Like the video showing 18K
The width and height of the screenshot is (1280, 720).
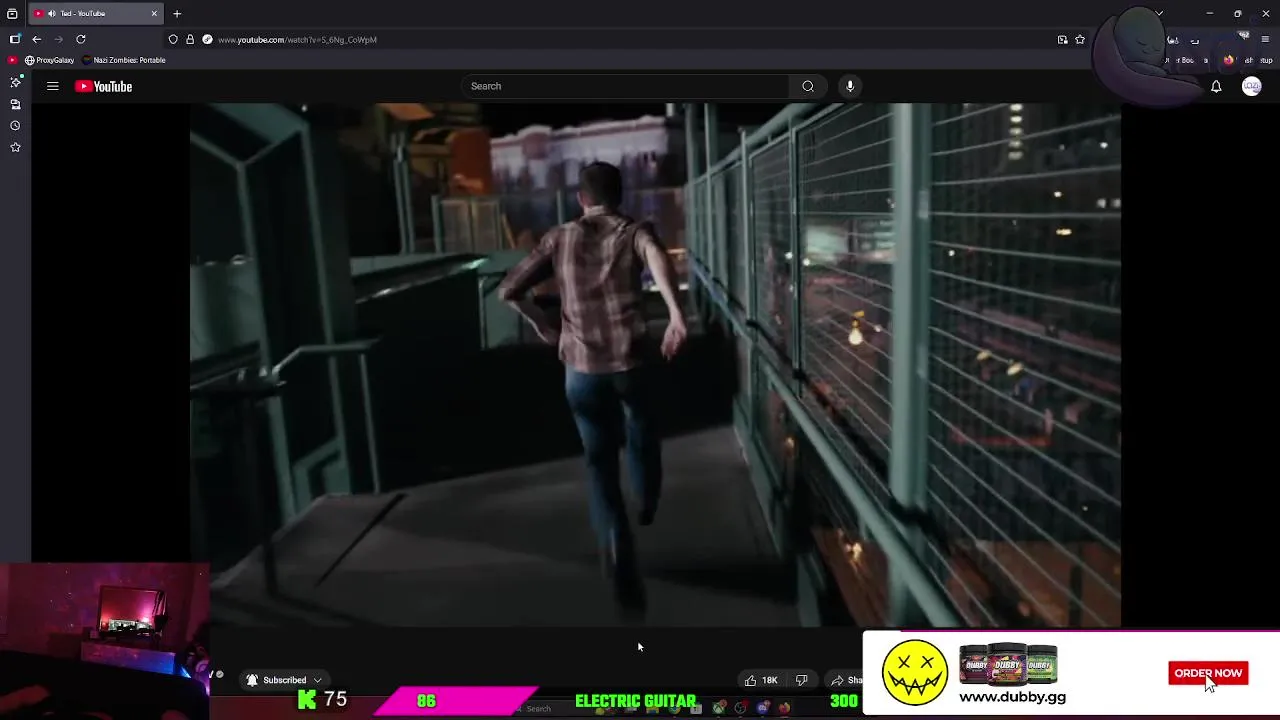(760, 680)
